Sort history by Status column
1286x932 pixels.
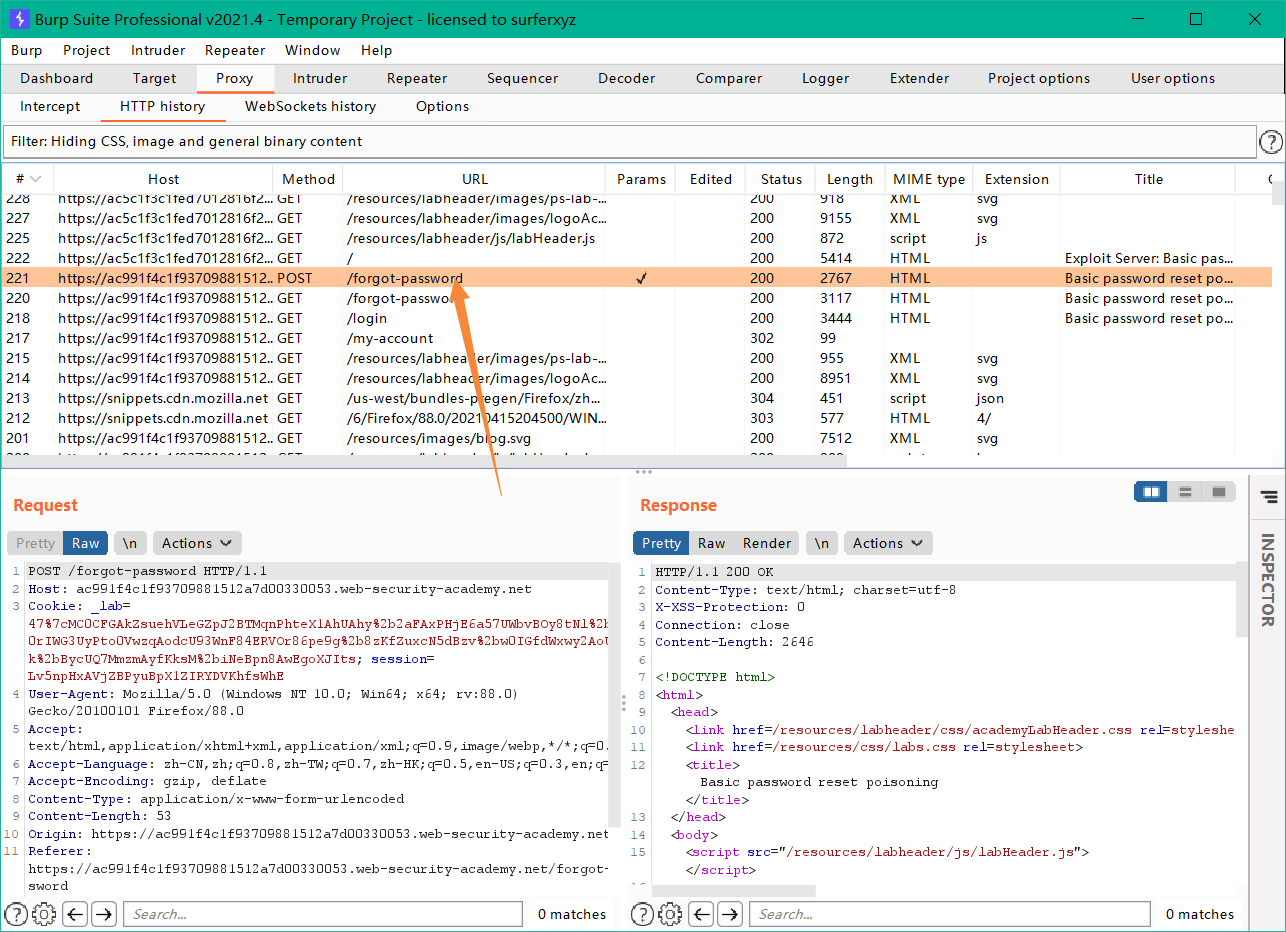pos(781,179)
